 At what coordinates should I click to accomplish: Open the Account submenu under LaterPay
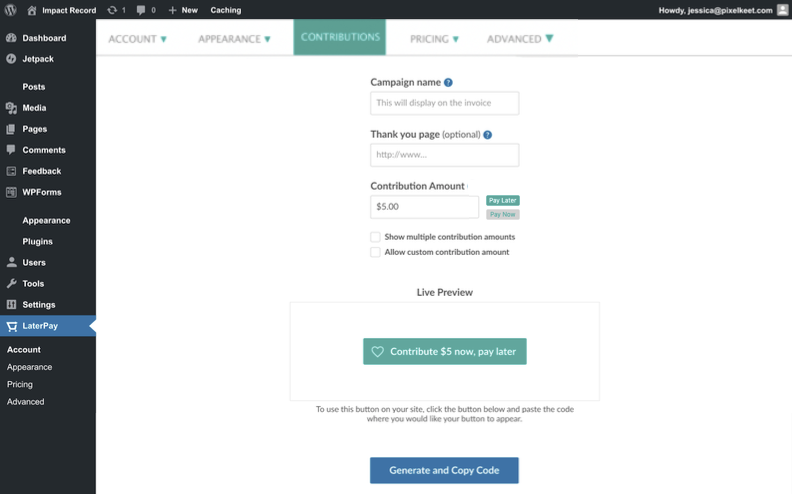click(x=24, y=350)
